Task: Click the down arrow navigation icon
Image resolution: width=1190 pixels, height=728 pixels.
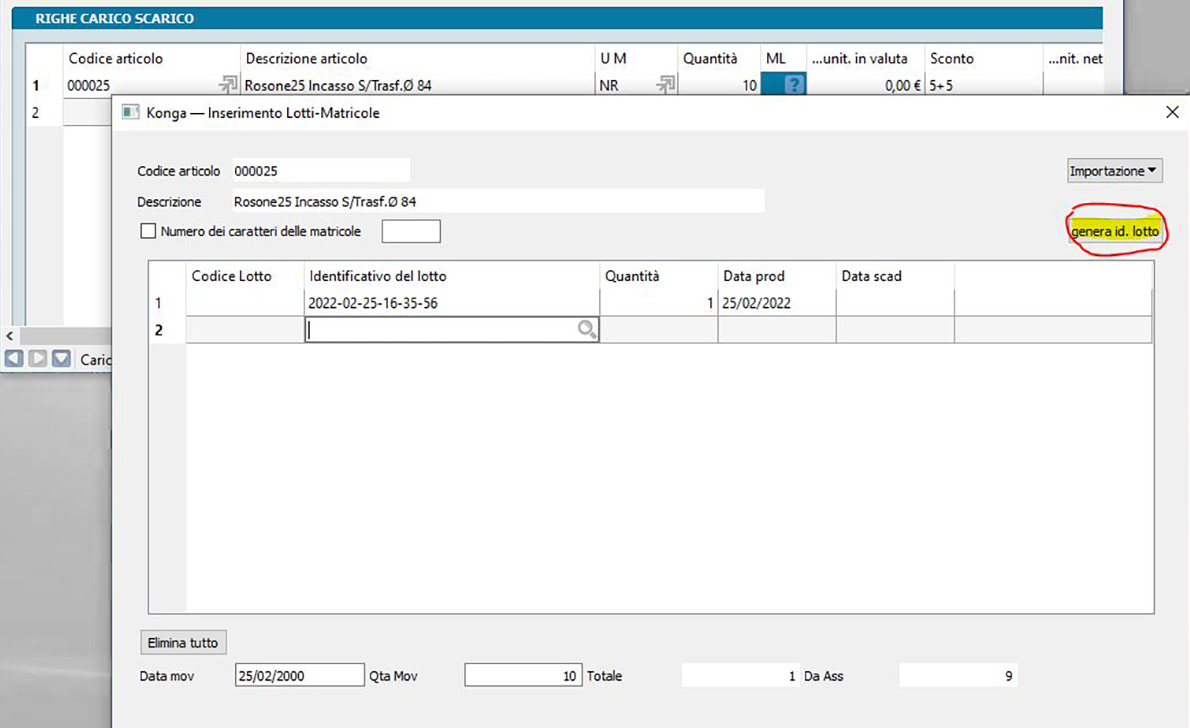Action: (62, 359)
